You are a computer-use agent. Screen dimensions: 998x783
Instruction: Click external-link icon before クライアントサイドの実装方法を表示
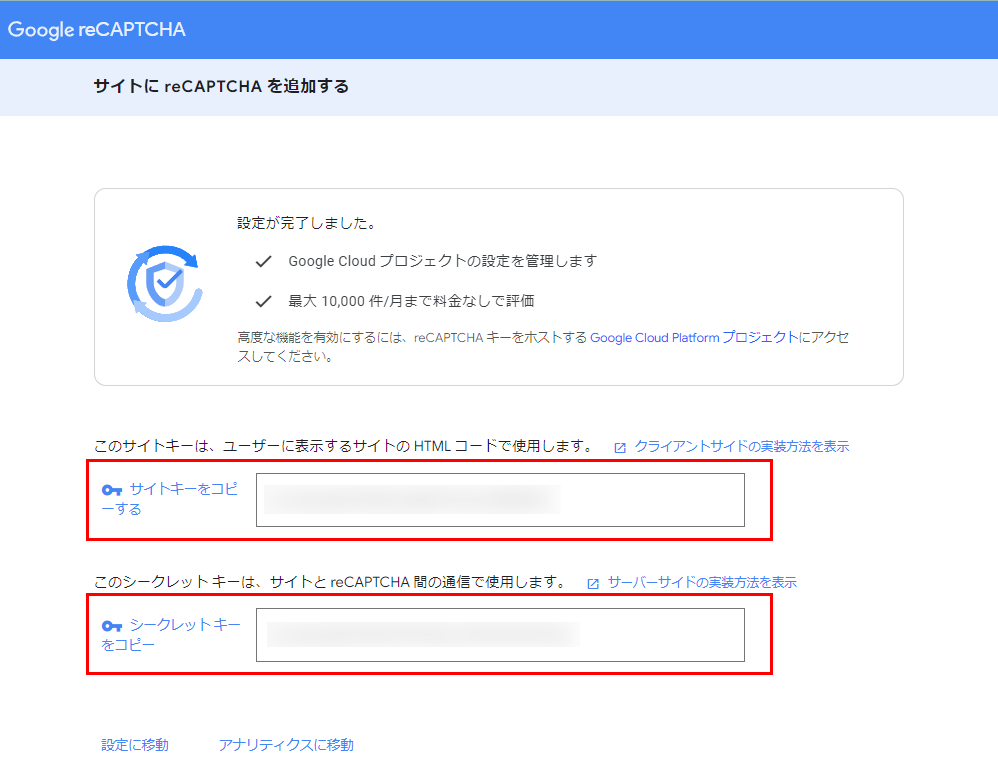coord(620,448)
